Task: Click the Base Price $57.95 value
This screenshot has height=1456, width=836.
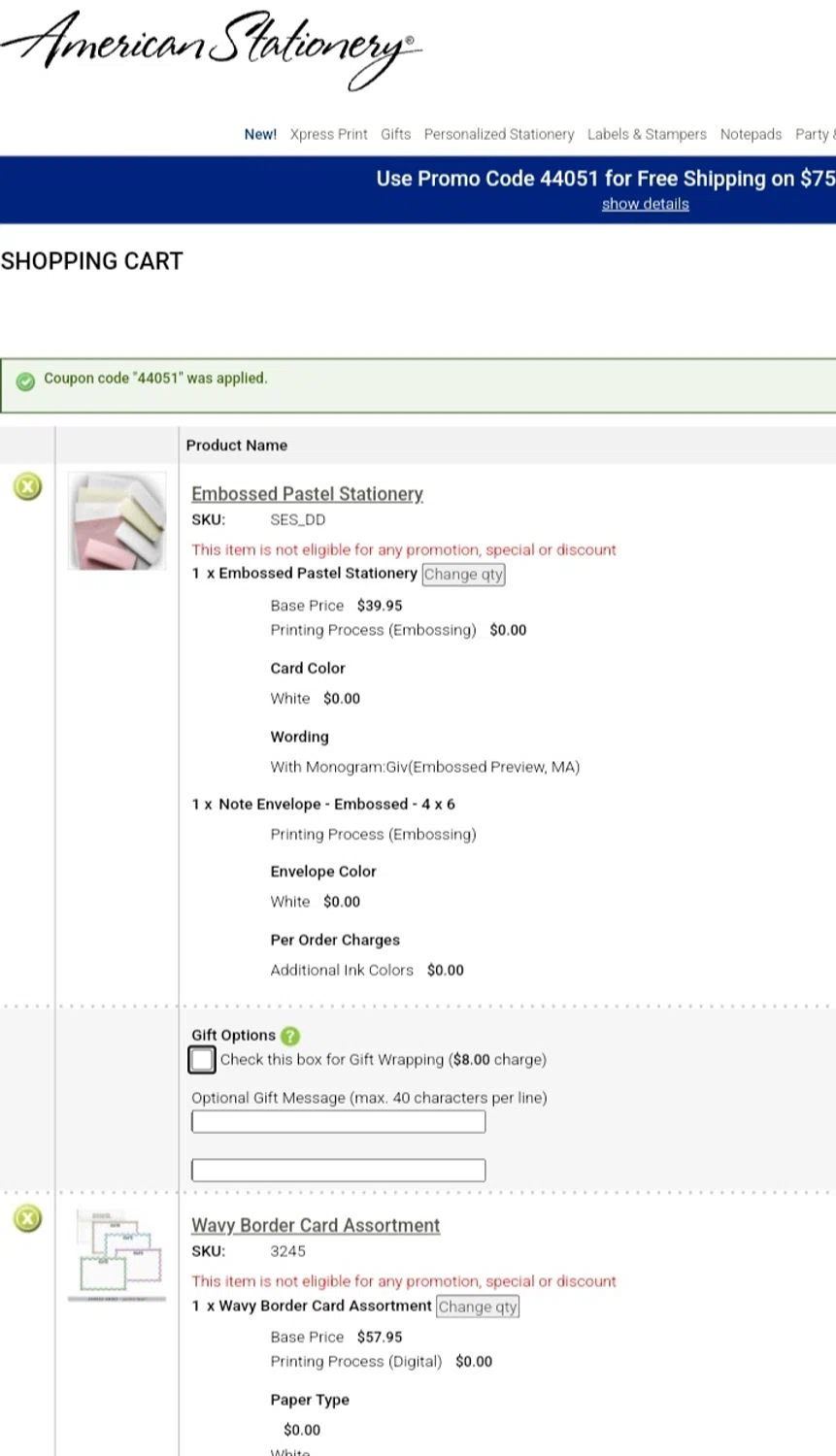Action: [380, 1338]
